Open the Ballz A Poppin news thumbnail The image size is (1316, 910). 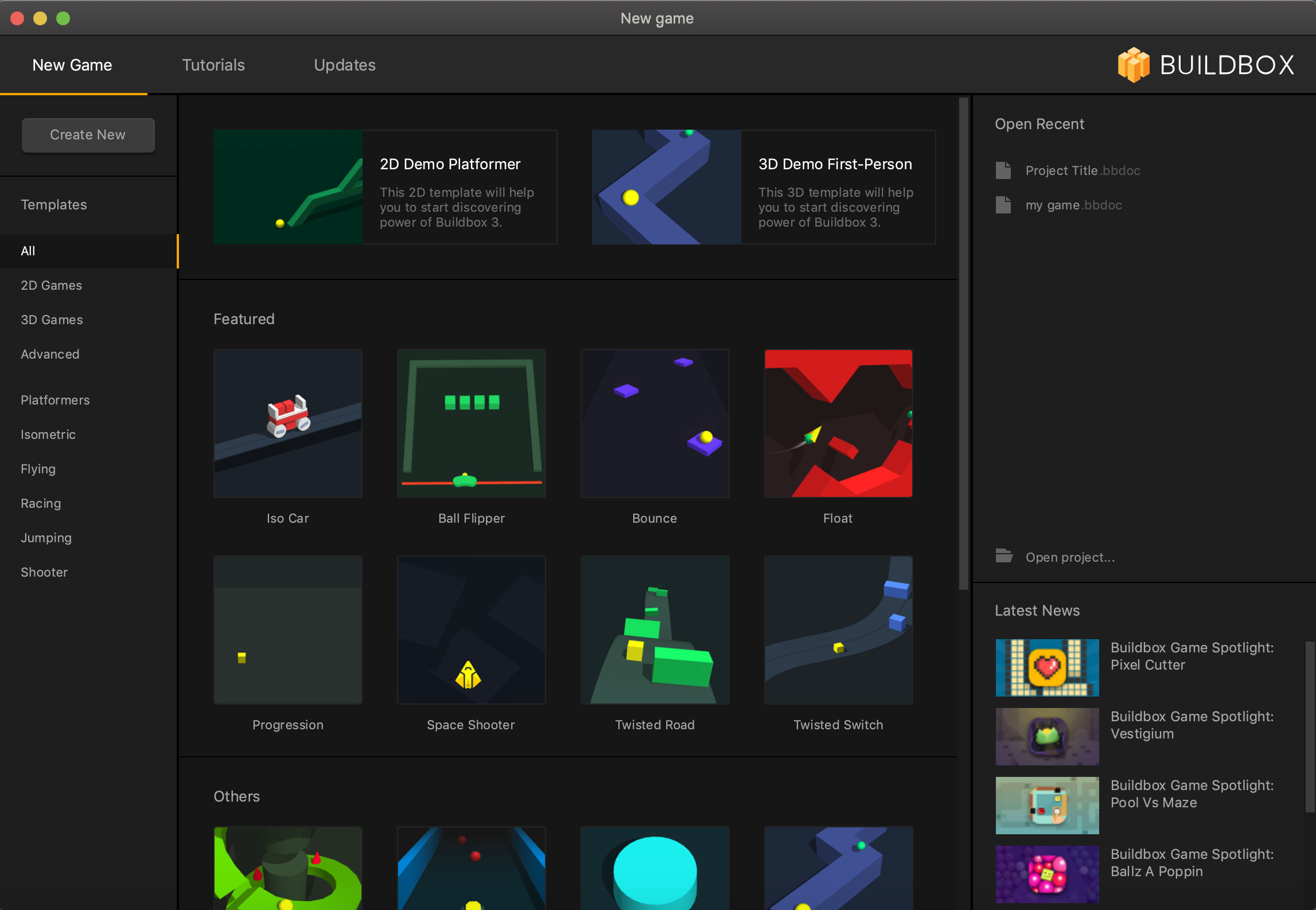tap(1048, 874)
